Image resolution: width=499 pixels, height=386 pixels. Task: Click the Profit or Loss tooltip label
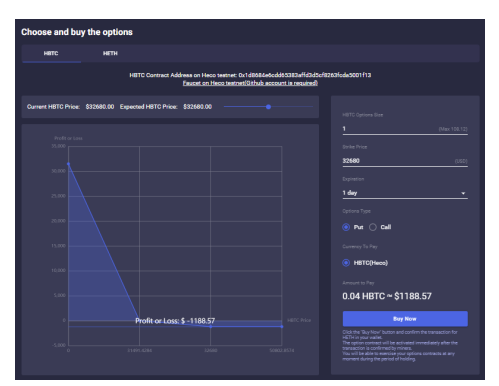[x=175, y=321]
